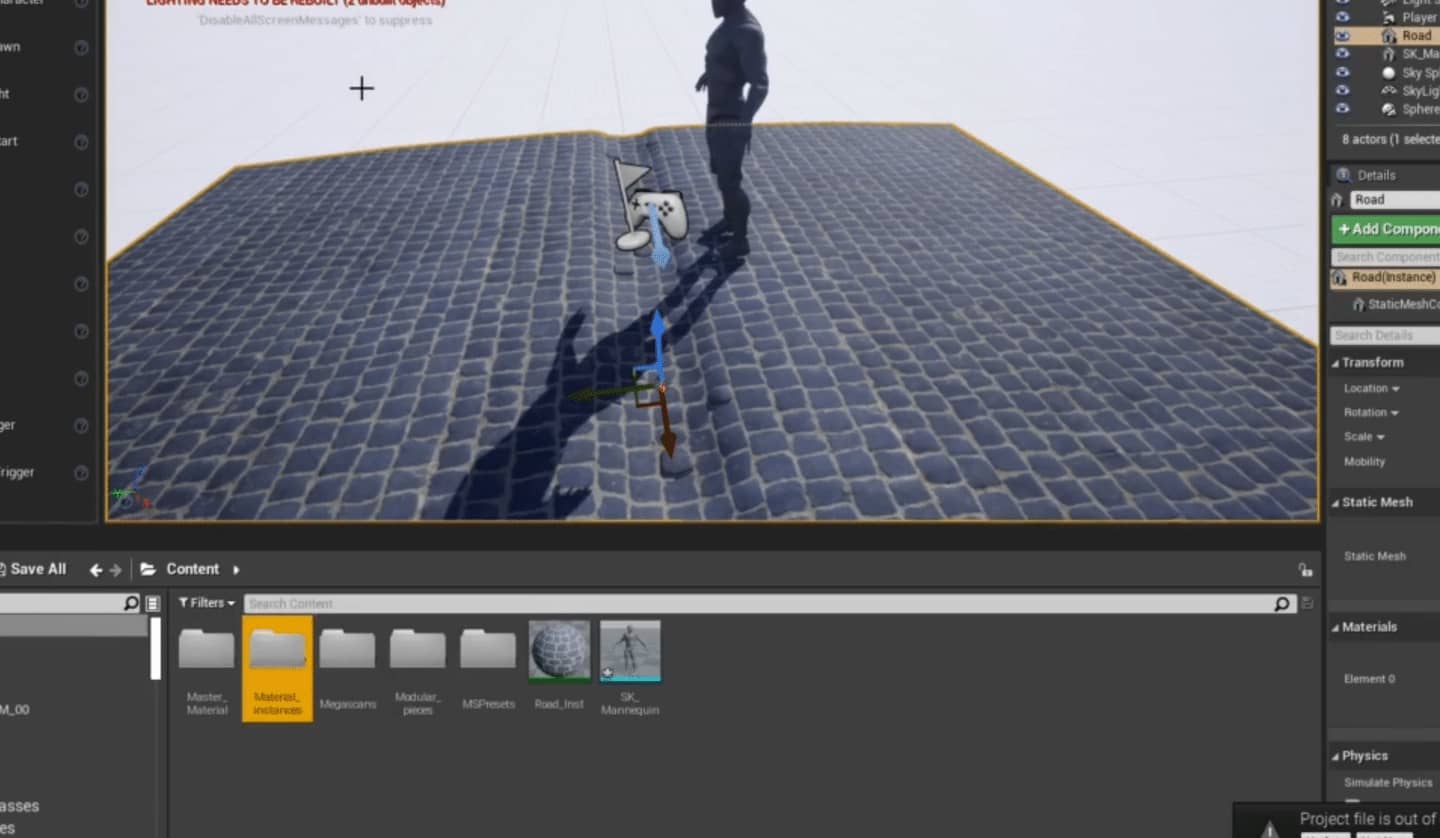
Task: Open the Location dropdown under Transform
Action: click(x=1371, y=388)
